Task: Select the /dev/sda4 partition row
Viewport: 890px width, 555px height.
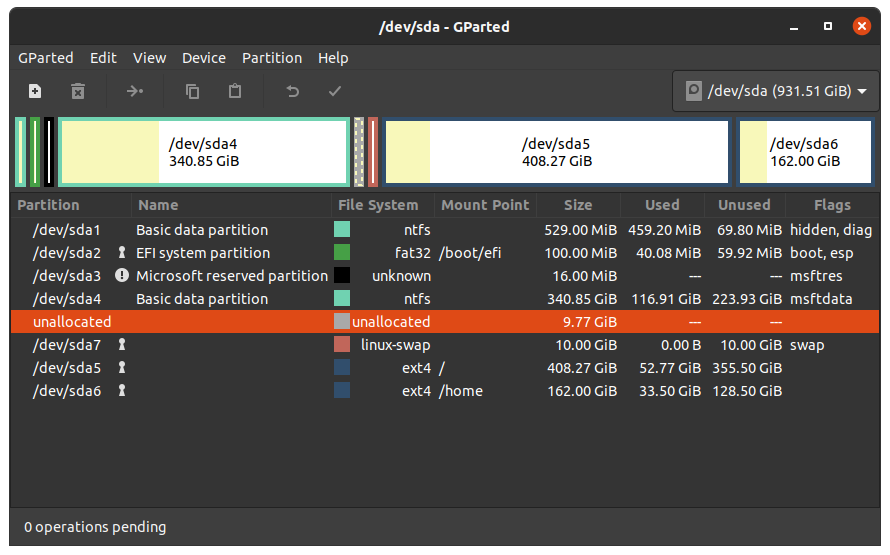Action: [445, 298]
